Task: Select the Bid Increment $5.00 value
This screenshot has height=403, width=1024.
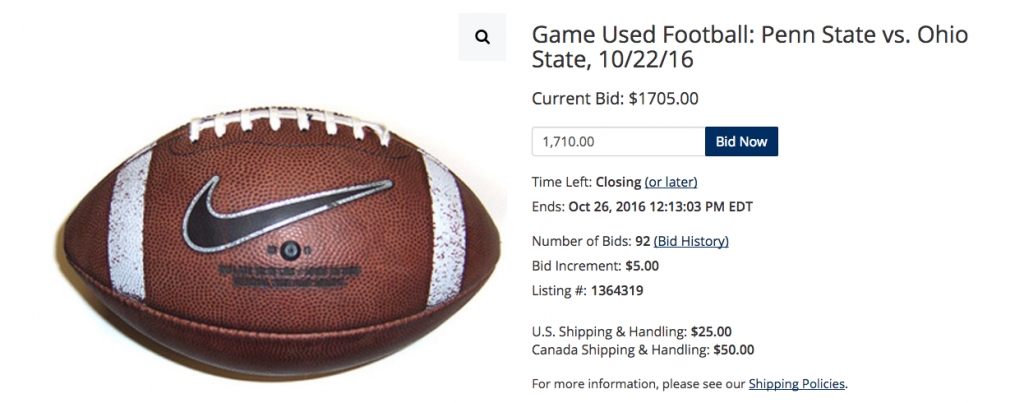Action: coord(642,266)
